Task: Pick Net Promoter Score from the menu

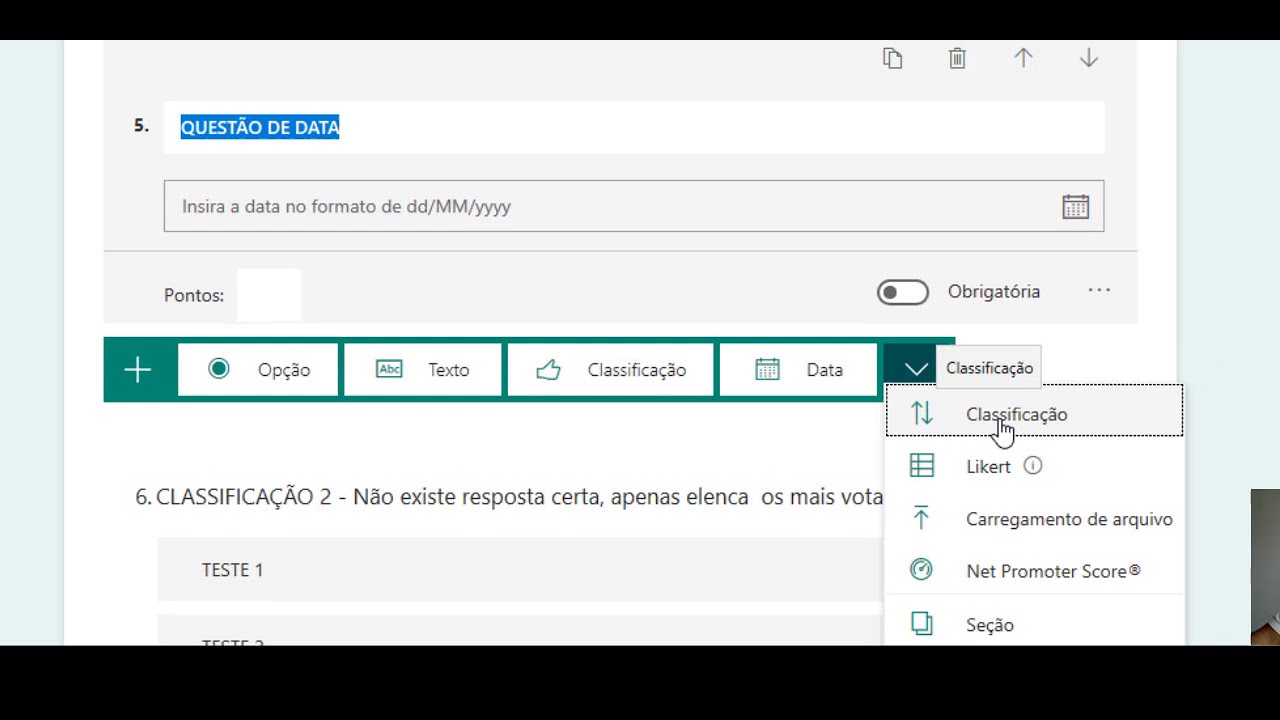Action: click(1034, 571)
